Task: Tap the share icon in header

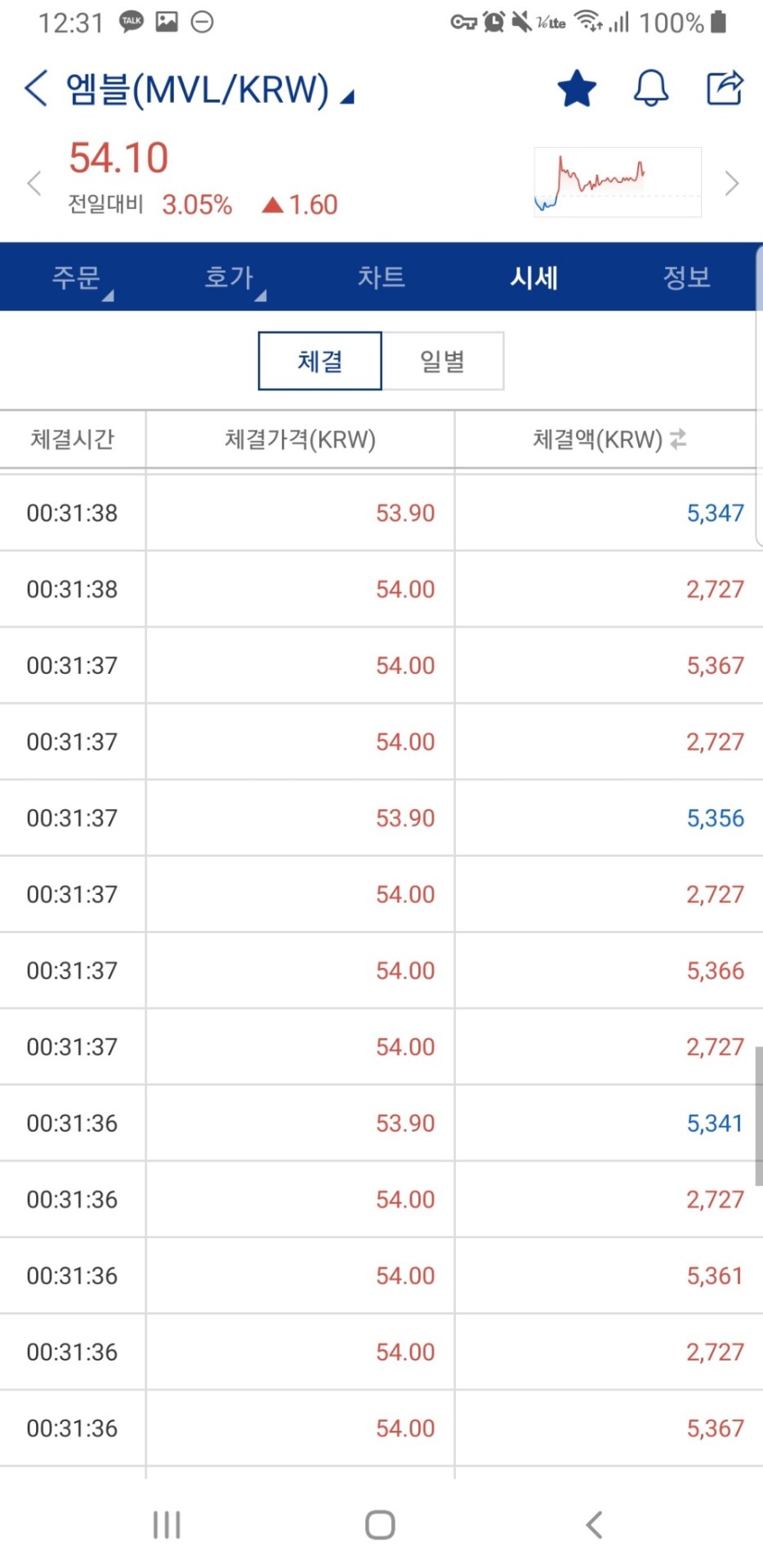Action: (x=725, y=87)
